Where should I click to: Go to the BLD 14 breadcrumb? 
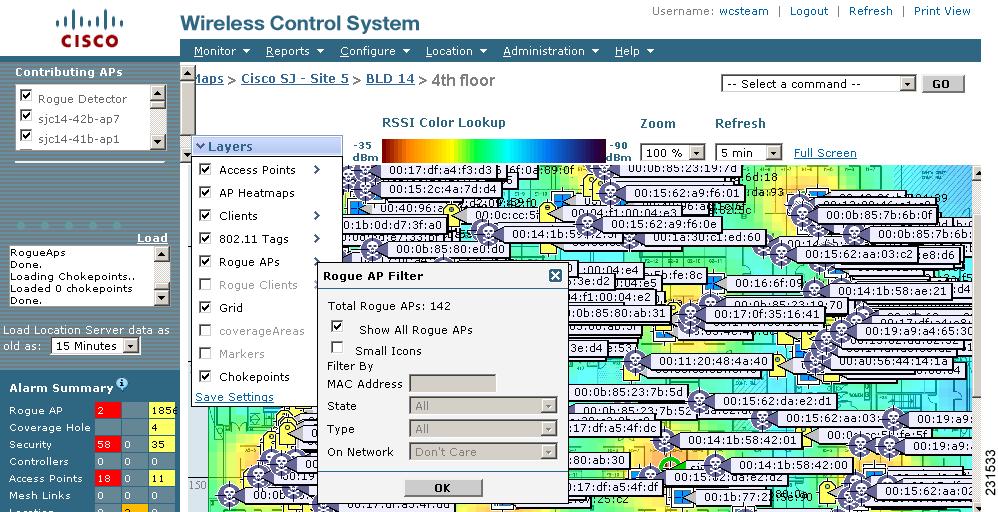[x=390, y=79]
